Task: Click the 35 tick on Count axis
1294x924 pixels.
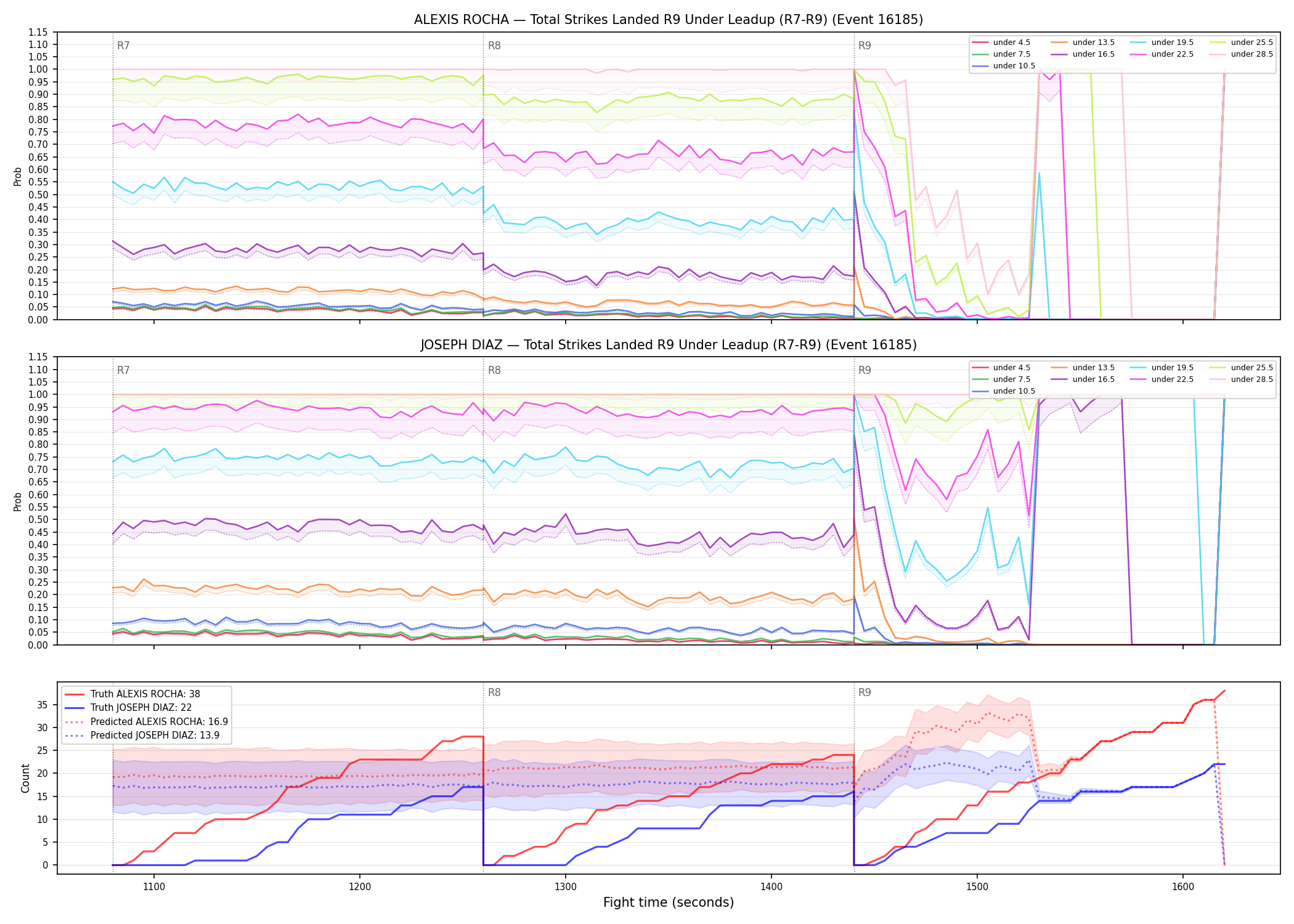Action: tap(42, 705)
